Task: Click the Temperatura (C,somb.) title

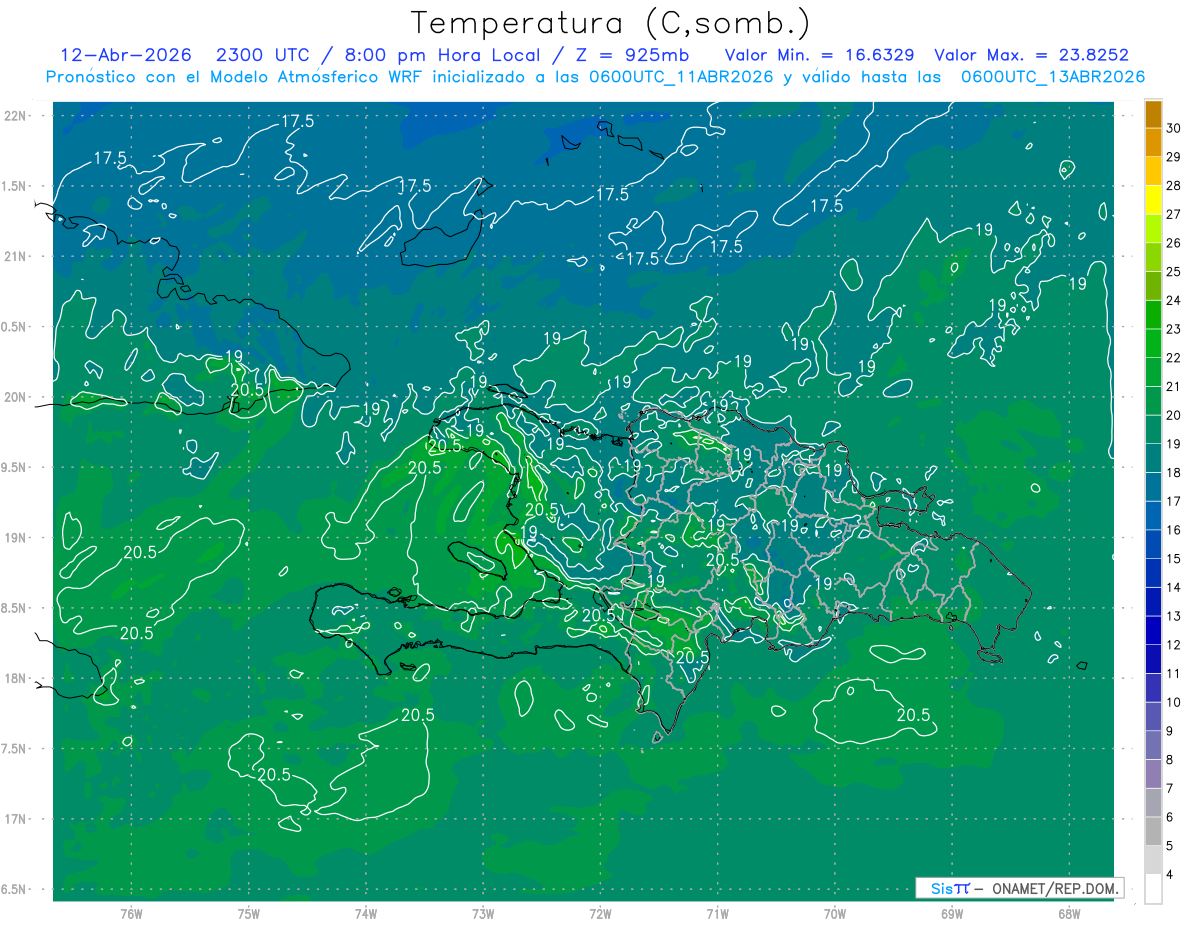Action: pyautogui.click(x=610, y=23)
